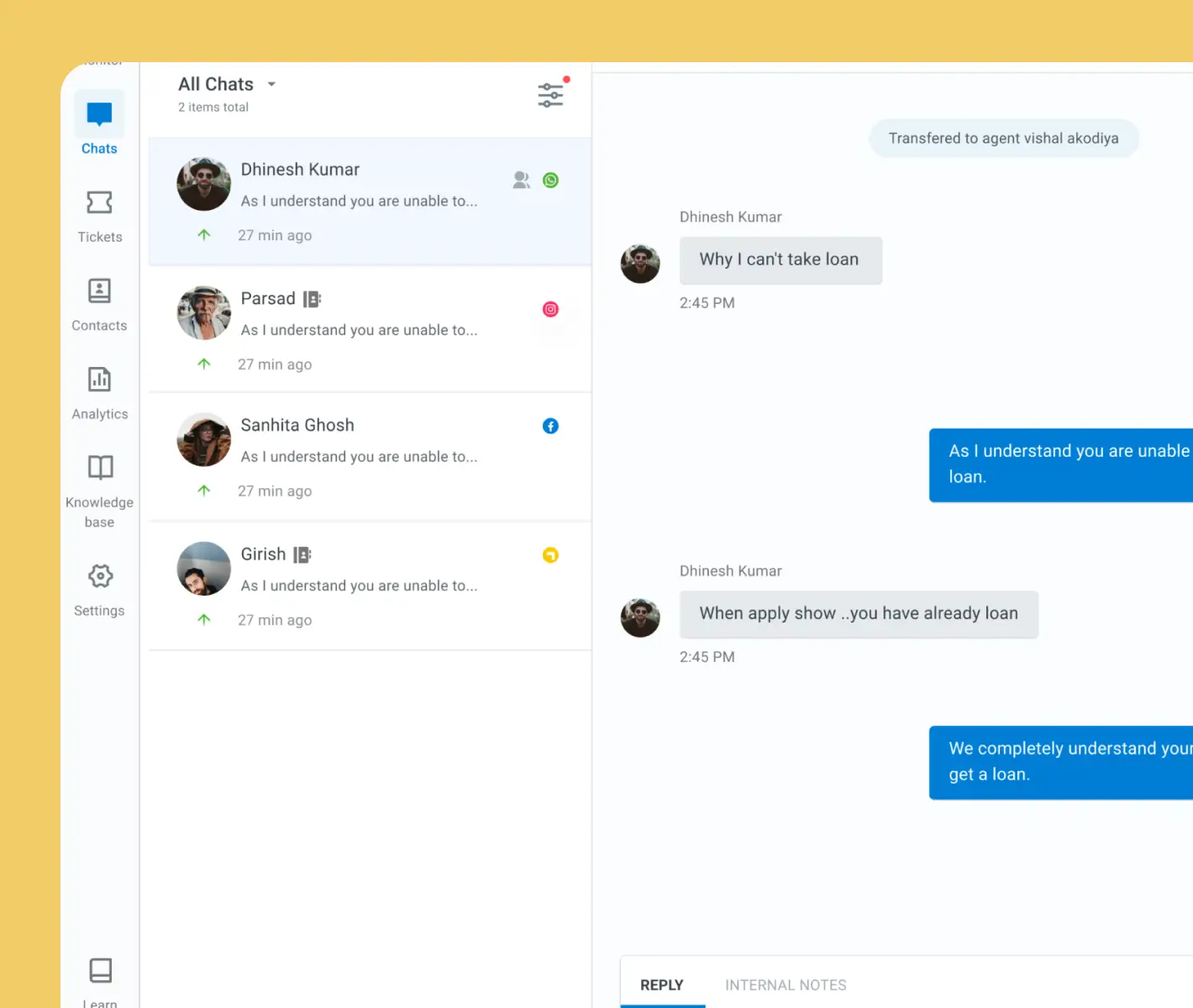Click the WhatsApp icon on Dhinesh Kumar's chat
This screenshot has width=1193, height=1008.
coord(550,181)
